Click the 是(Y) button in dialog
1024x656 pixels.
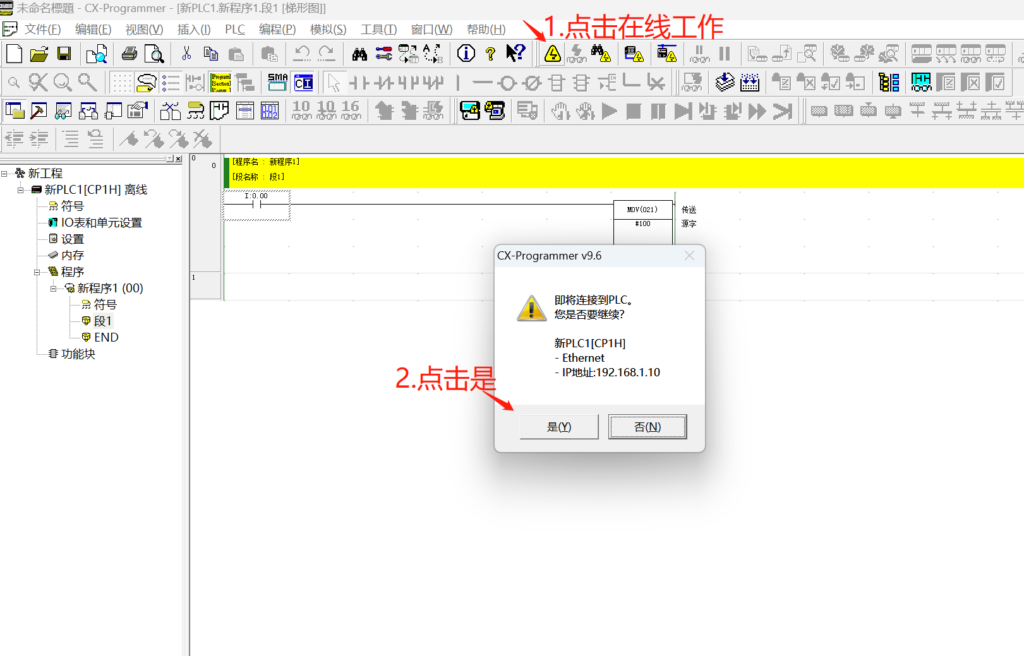pos(559,427)
